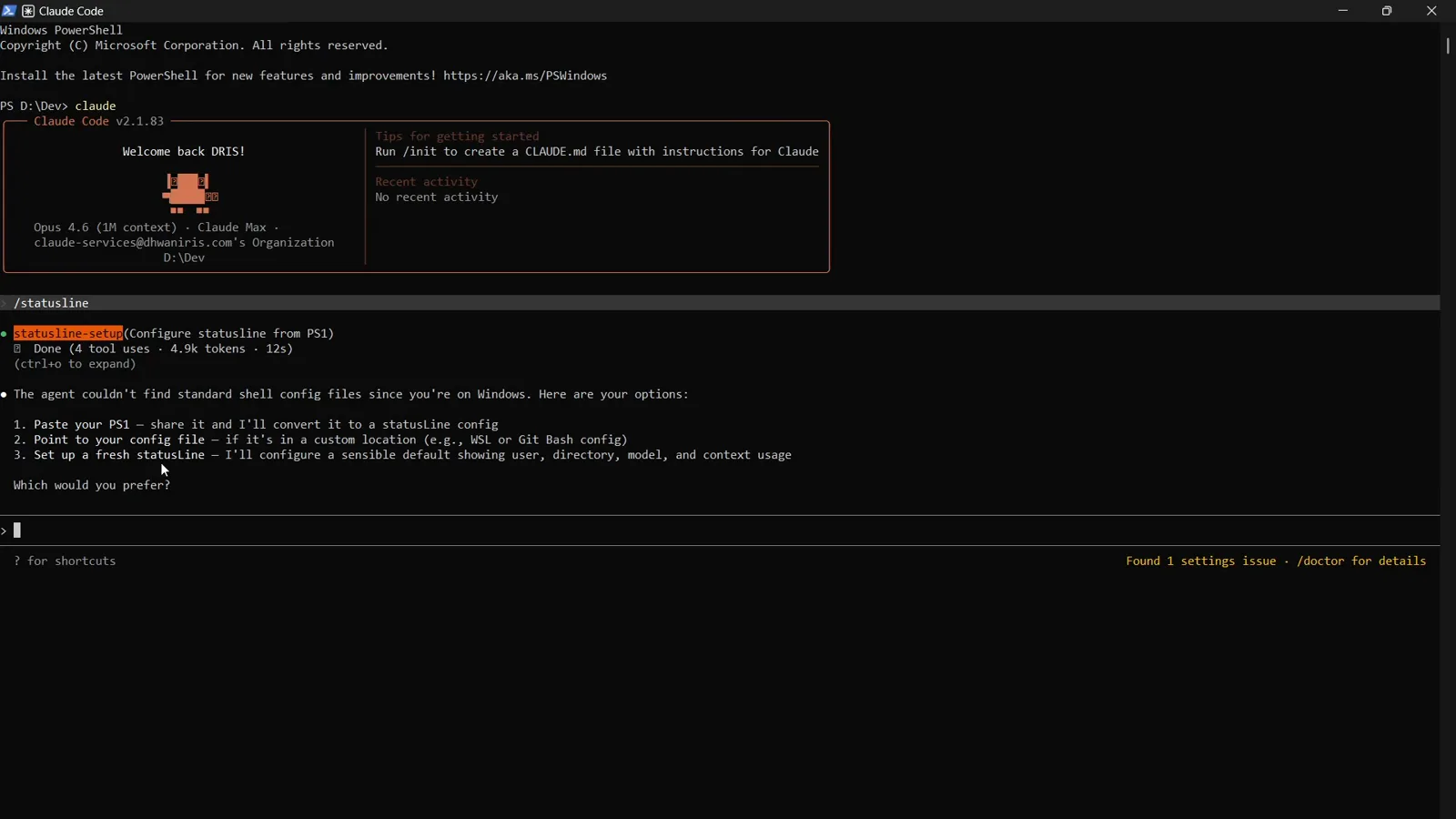Click 'Run /init to create a CLAUDE.md' tip

coord(597,152)
